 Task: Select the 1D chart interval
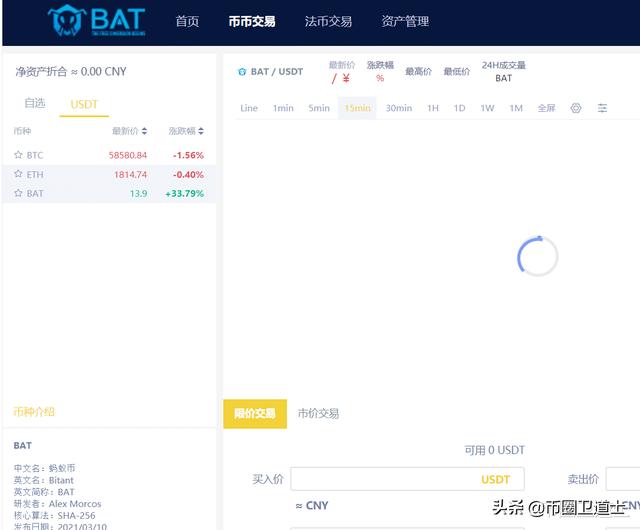(x=459, y=108)
